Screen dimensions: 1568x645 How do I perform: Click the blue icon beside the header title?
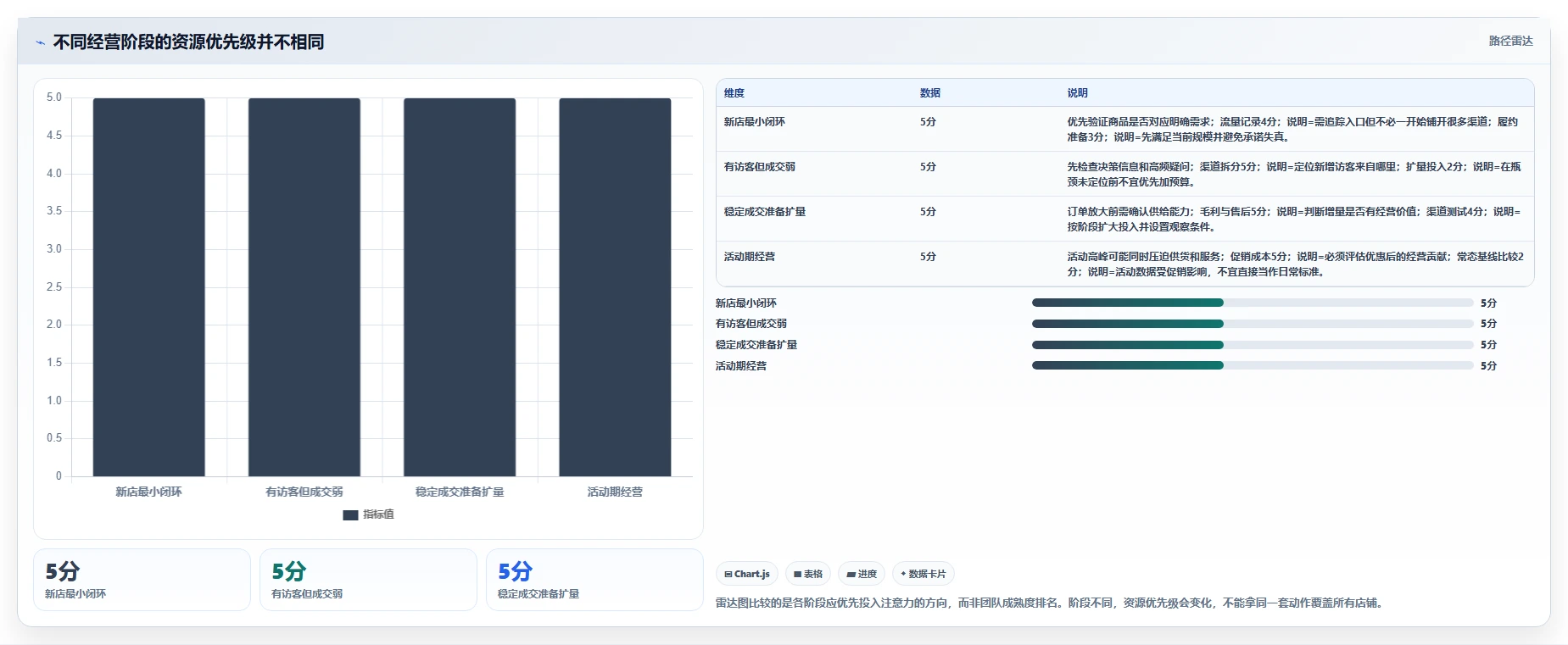pyautogui.click(x=40, y=42)
